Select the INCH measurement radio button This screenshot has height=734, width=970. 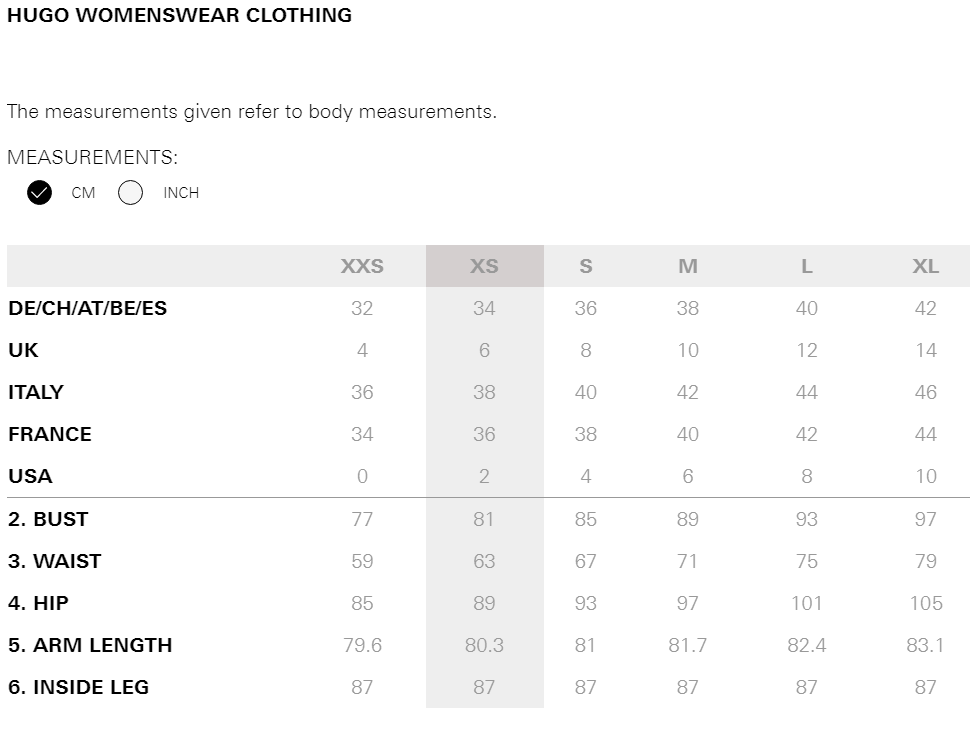[131, 192]
